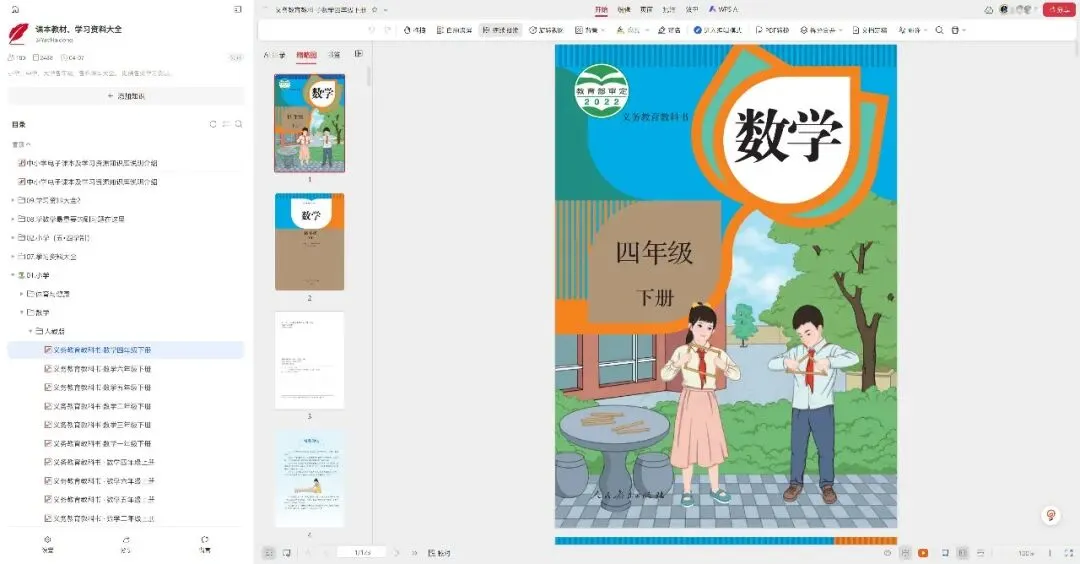The height and width of the screenshot is (564, 1080).
Task: Collapse the thumbnail panel with the panel icon
Action: (358, 54)
